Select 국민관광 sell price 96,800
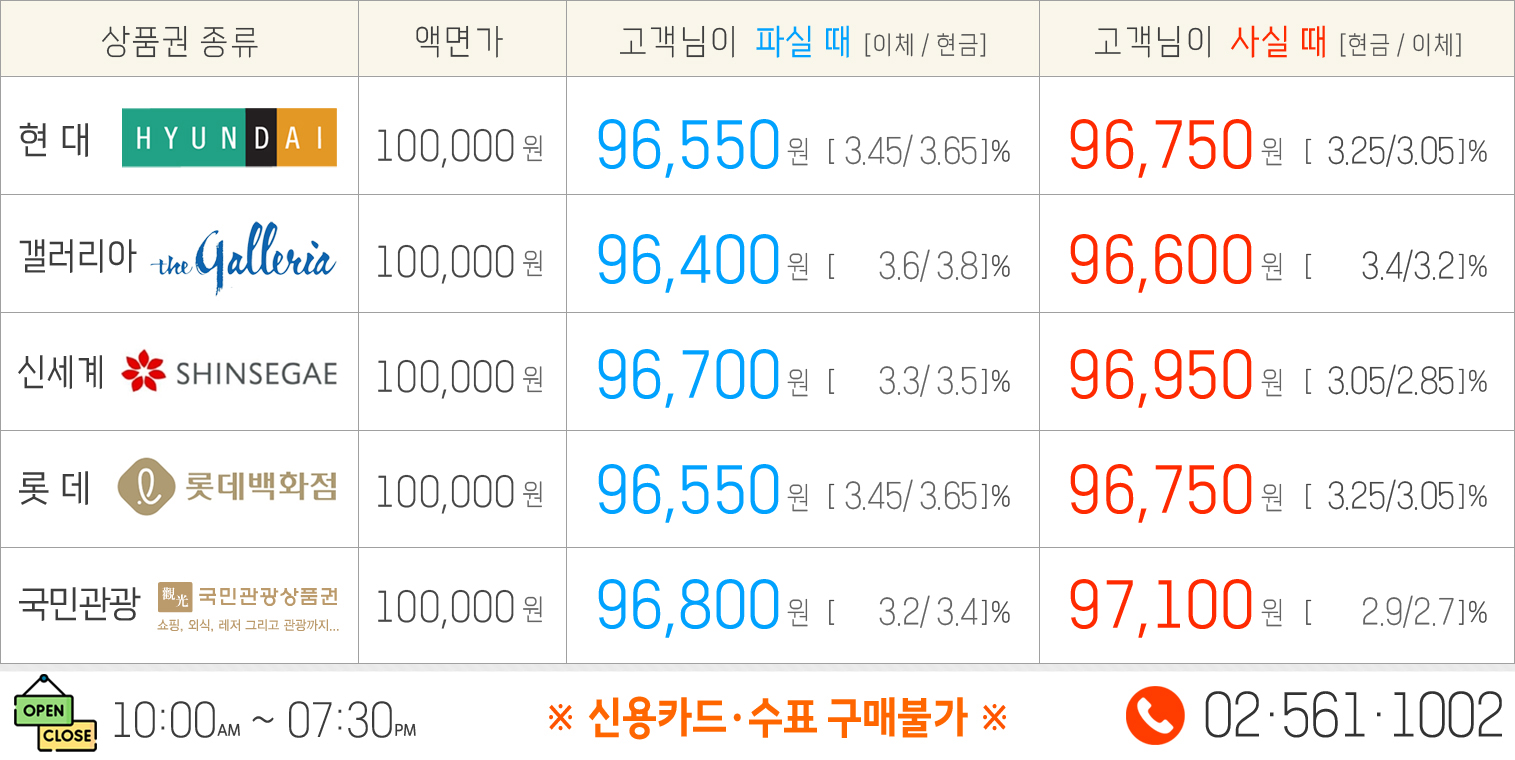Viewport: 1515px width, 760px height. [x=688, y=606]
